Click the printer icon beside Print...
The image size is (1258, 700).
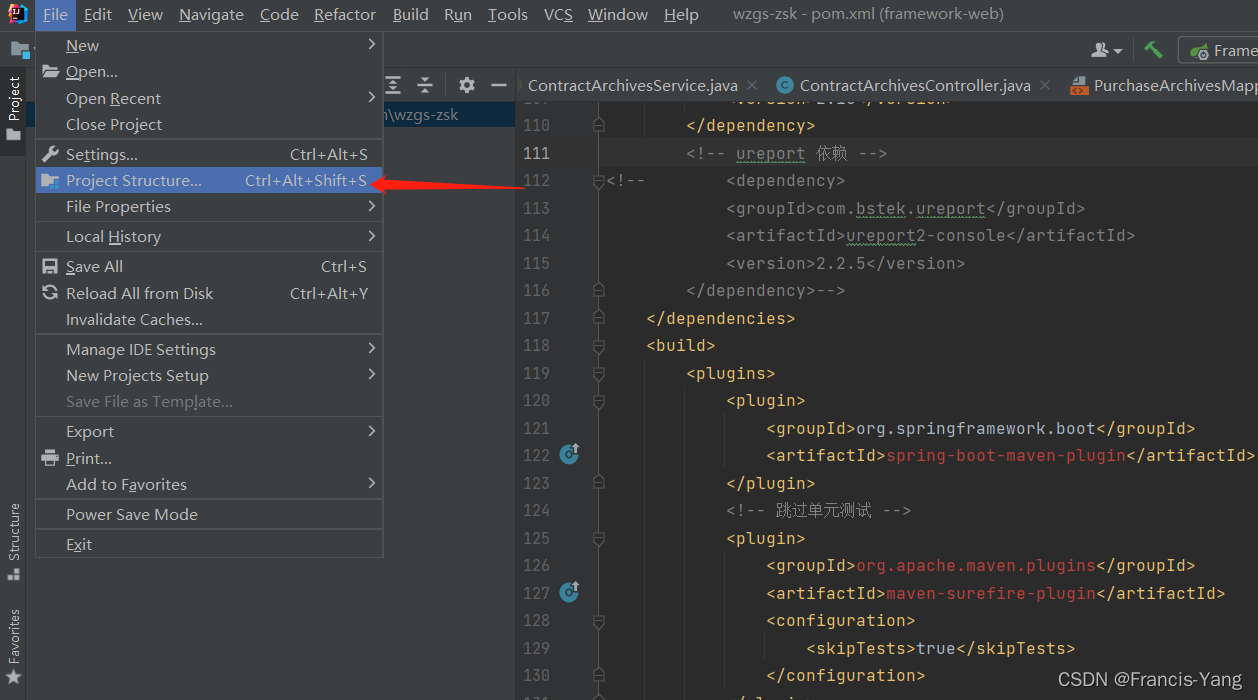click(x=50, y=458)
